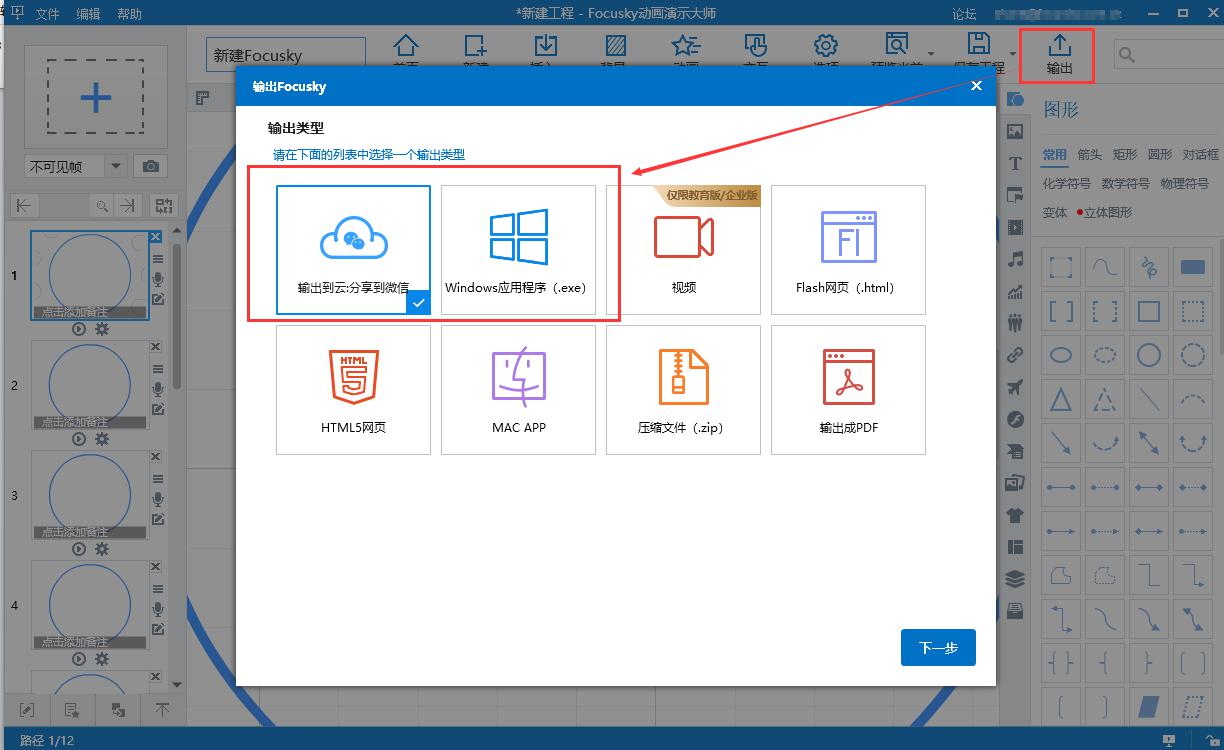Expand the preview dropdown arrow
This screenshot has width=1224, height=750.
point(931,54)
